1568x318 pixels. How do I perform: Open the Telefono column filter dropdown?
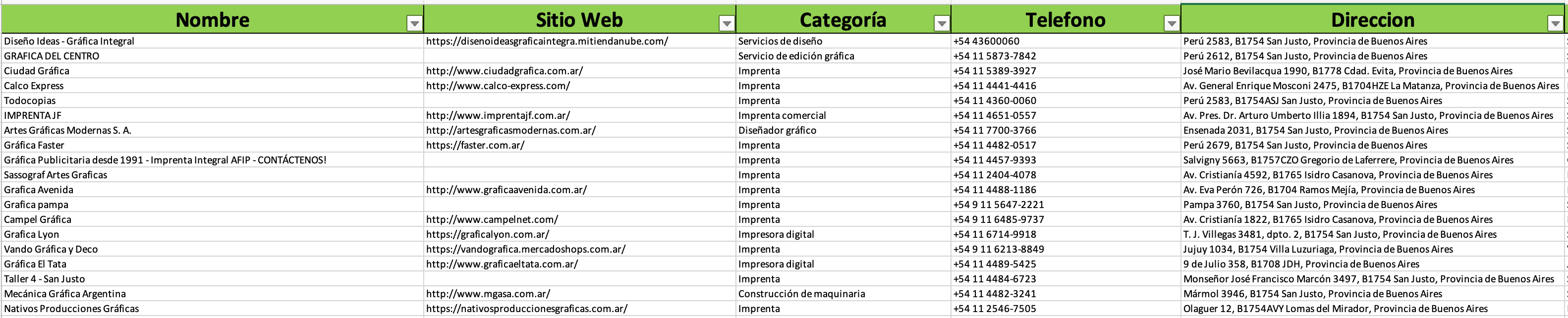[1171, 24]
